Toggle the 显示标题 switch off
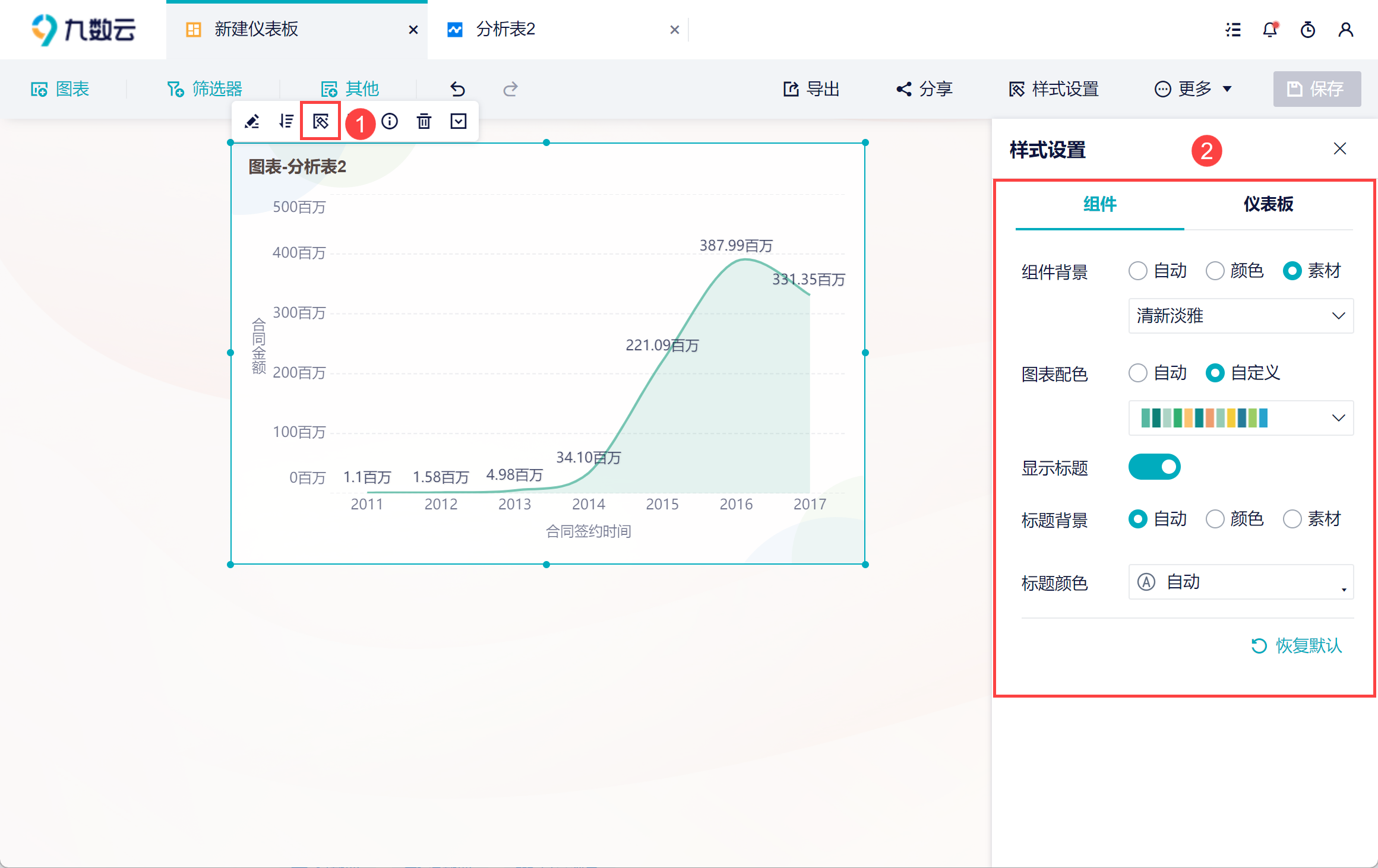This screenshot has width=1378, height=868. click(x=1154, y=467)
